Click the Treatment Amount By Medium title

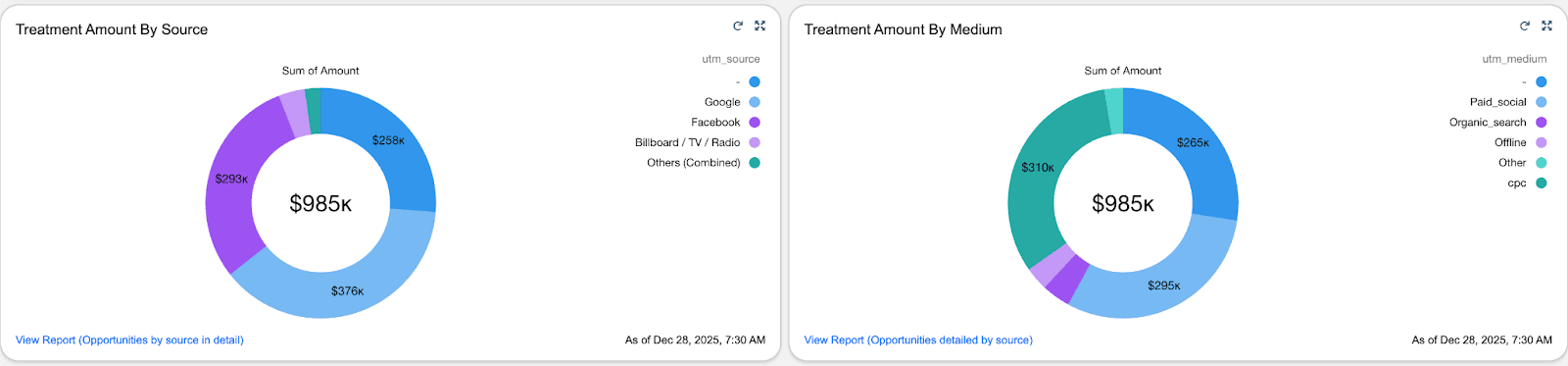[904, 29]
